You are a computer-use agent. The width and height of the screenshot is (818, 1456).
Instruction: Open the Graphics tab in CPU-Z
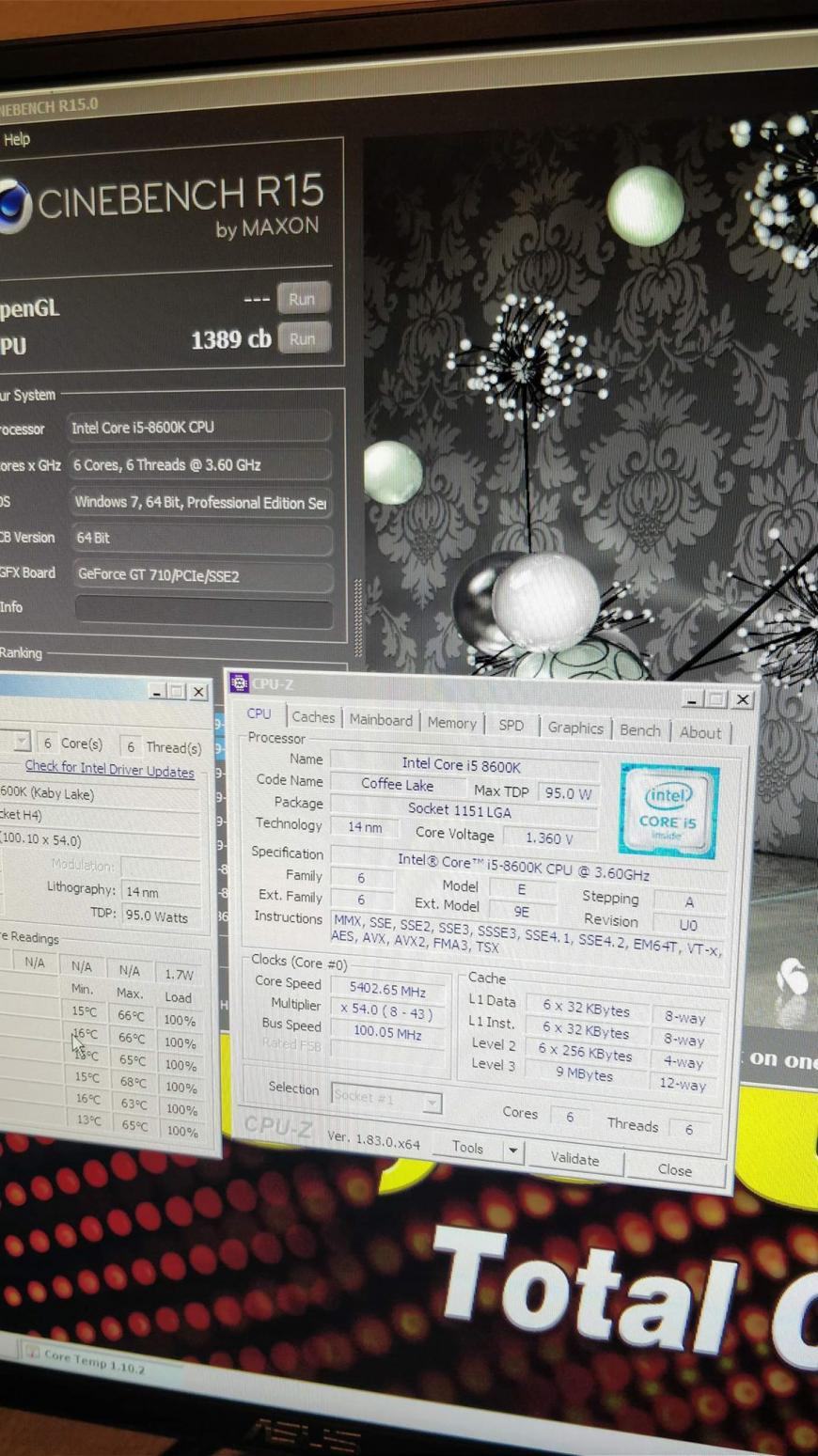point(575,728)
